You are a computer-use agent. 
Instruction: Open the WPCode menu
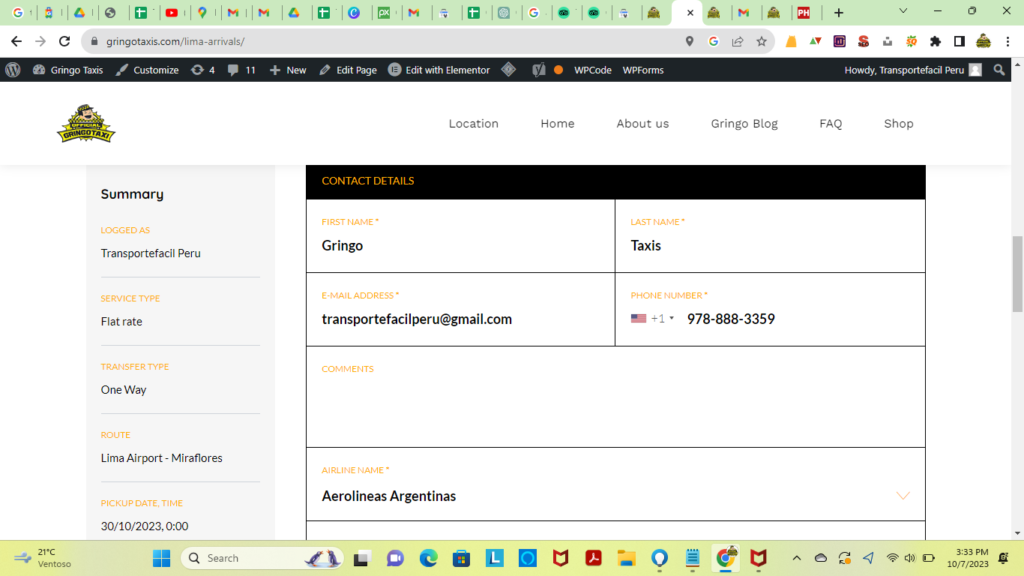[592, 70]
